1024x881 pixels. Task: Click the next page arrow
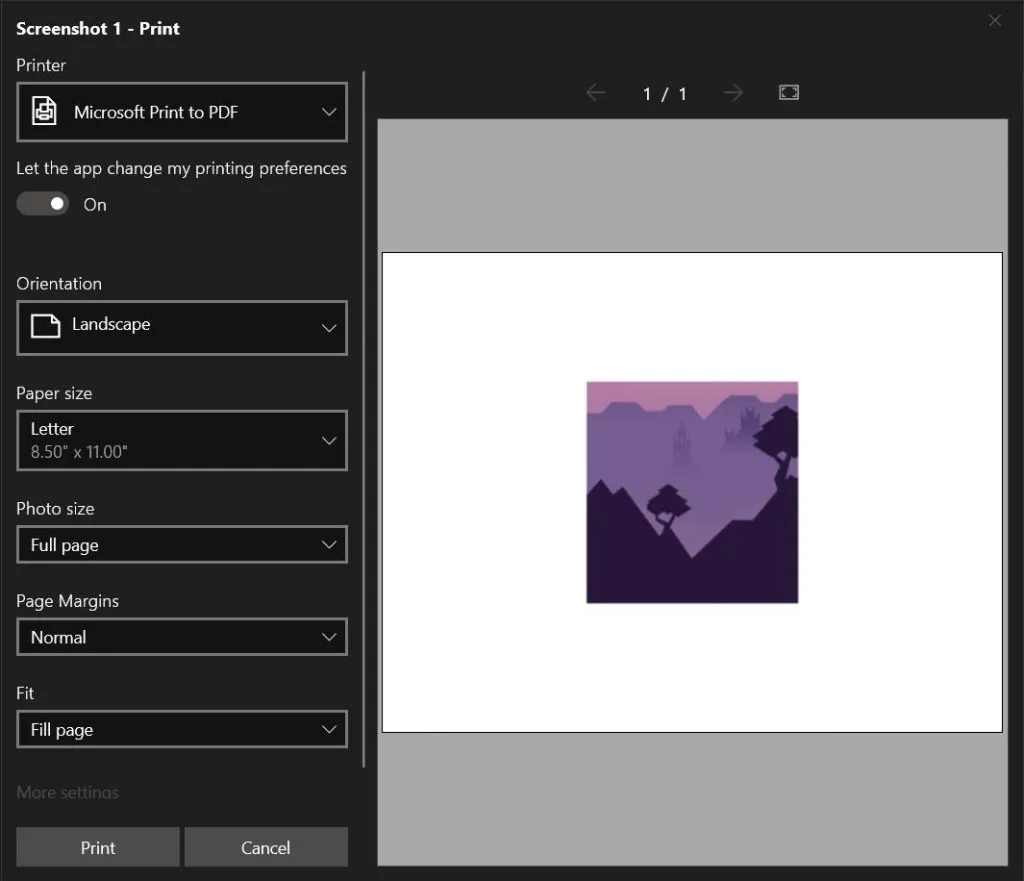click(733, 92)
